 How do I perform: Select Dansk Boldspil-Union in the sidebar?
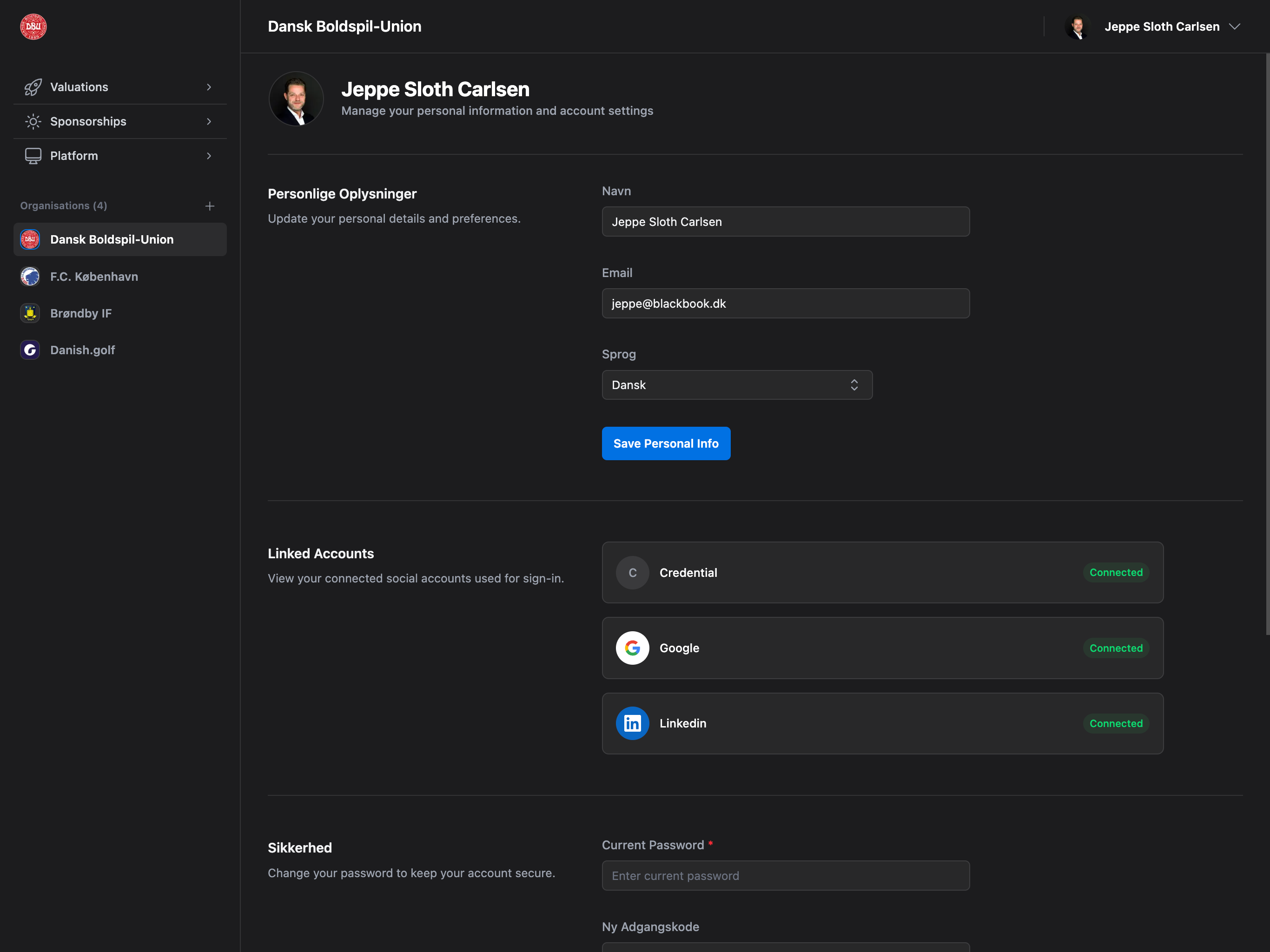click(x=112, y=239)
